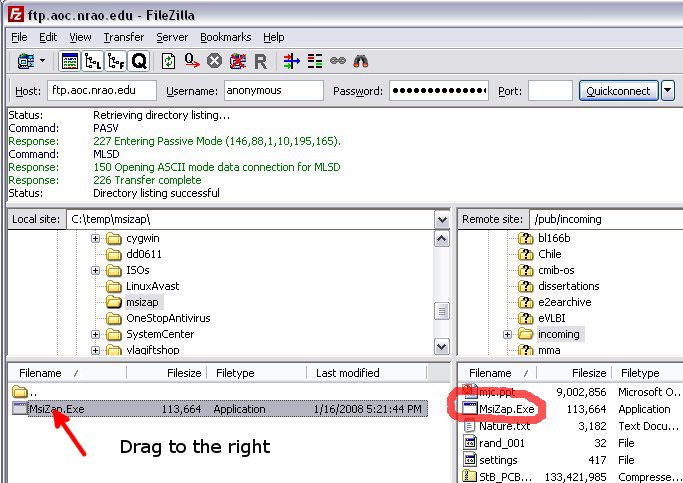
Task: Open the Bookmarks menu
Action: click(226, 37)
